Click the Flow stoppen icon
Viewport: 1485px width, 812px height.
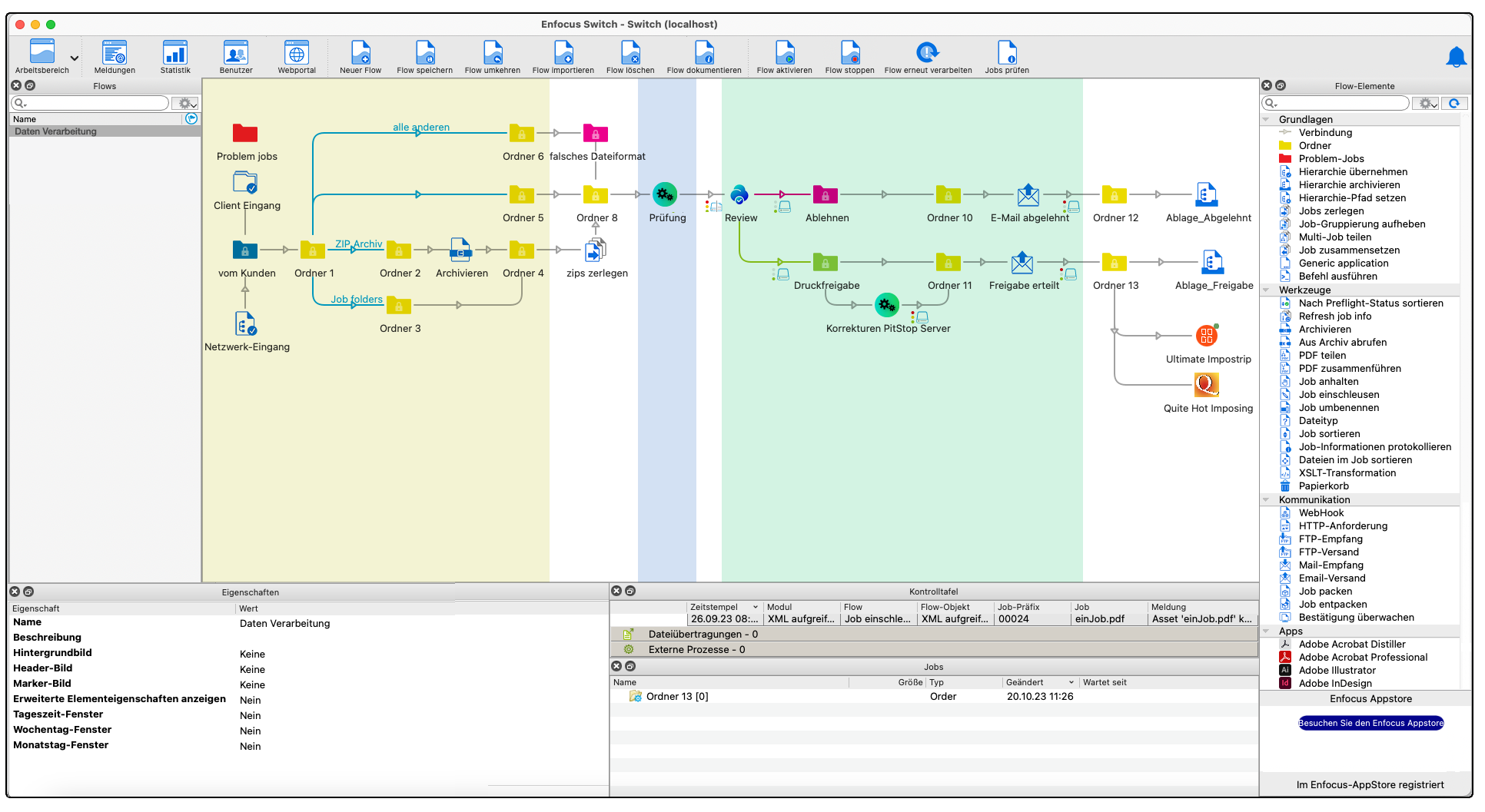849,54
